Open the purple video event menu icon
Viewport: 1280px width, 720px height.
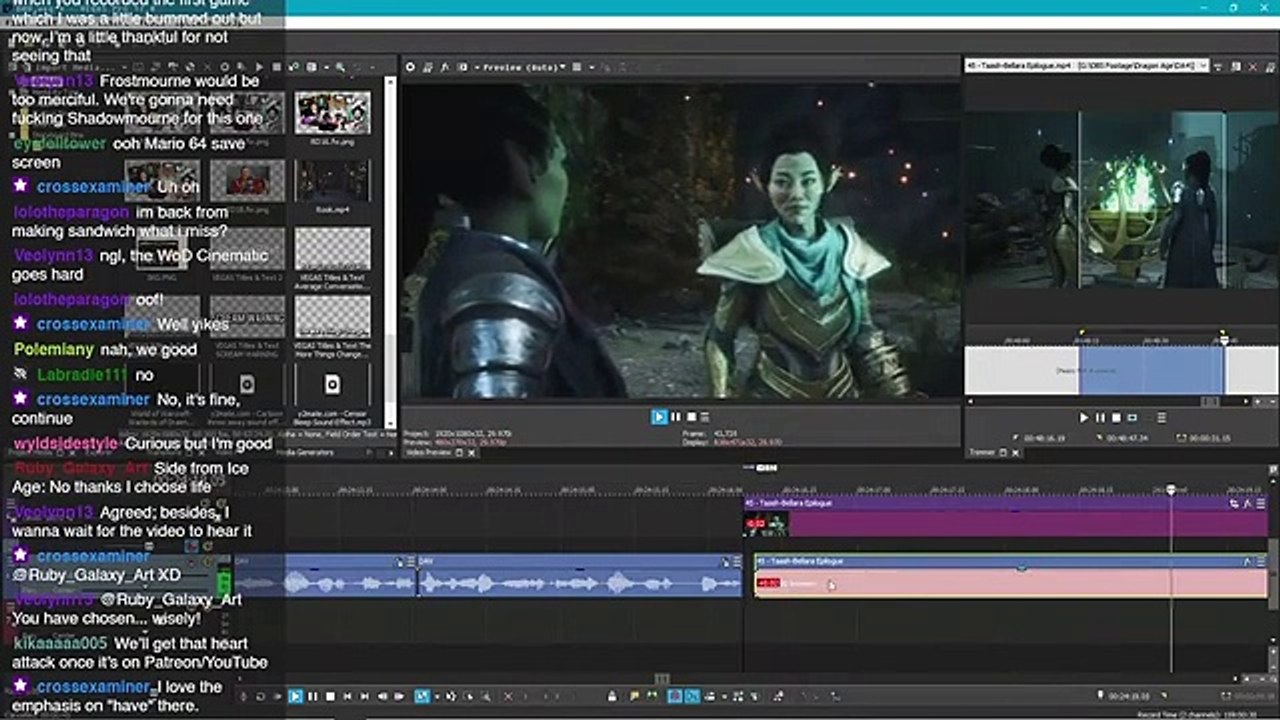(x=1261, y=504)
